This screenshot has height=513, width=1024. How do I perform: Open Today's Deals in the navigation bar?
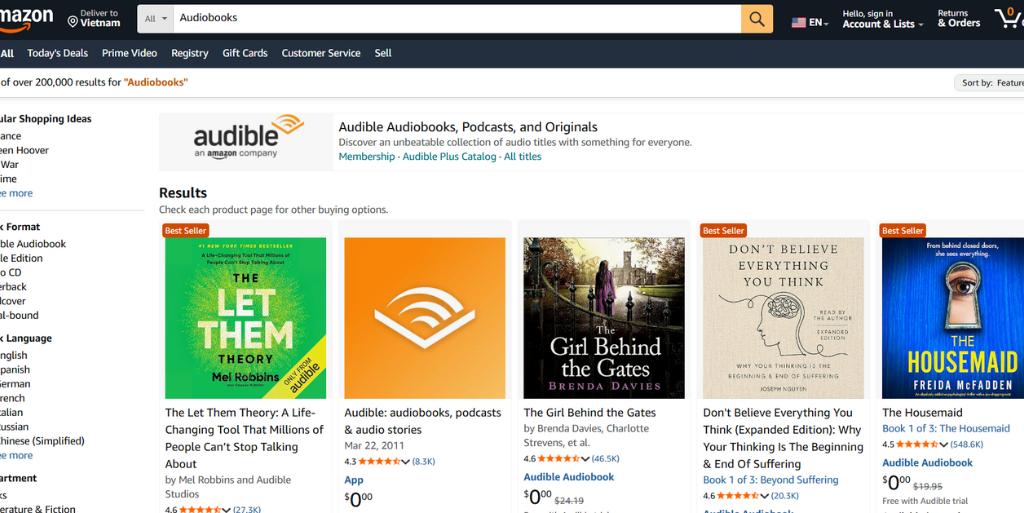click(57, 53)
